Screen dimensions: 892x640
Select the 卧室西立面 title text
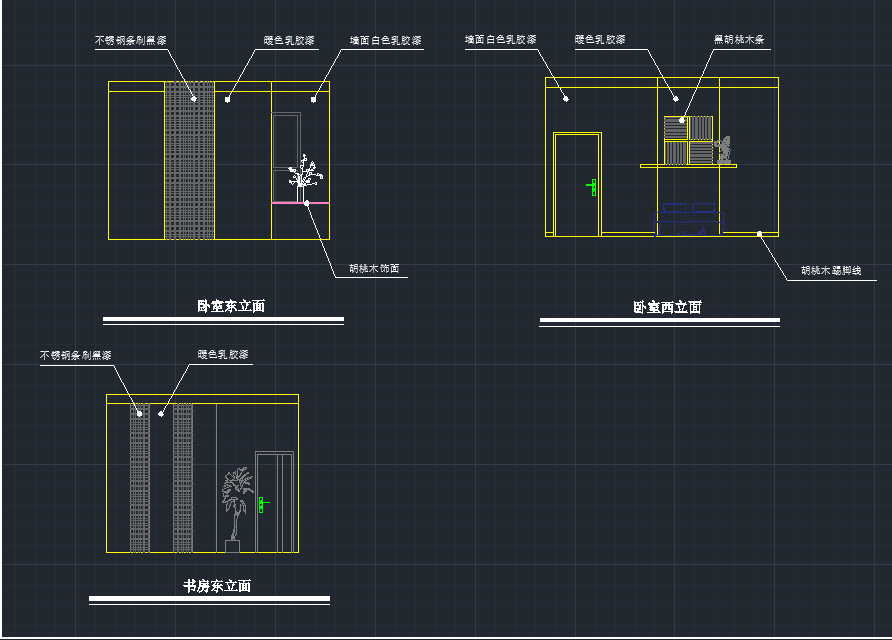pos(667,307)
